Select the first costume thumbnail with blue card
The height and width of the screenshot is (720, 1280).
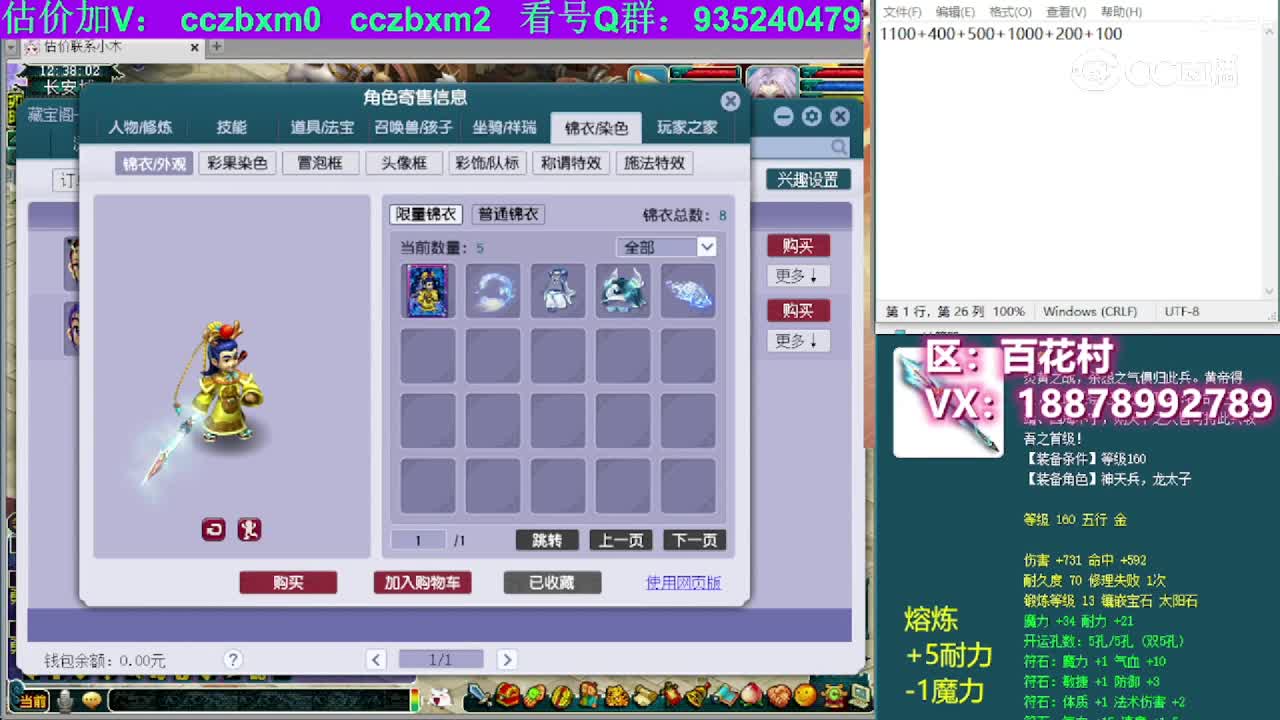click(x=428, y=291)
